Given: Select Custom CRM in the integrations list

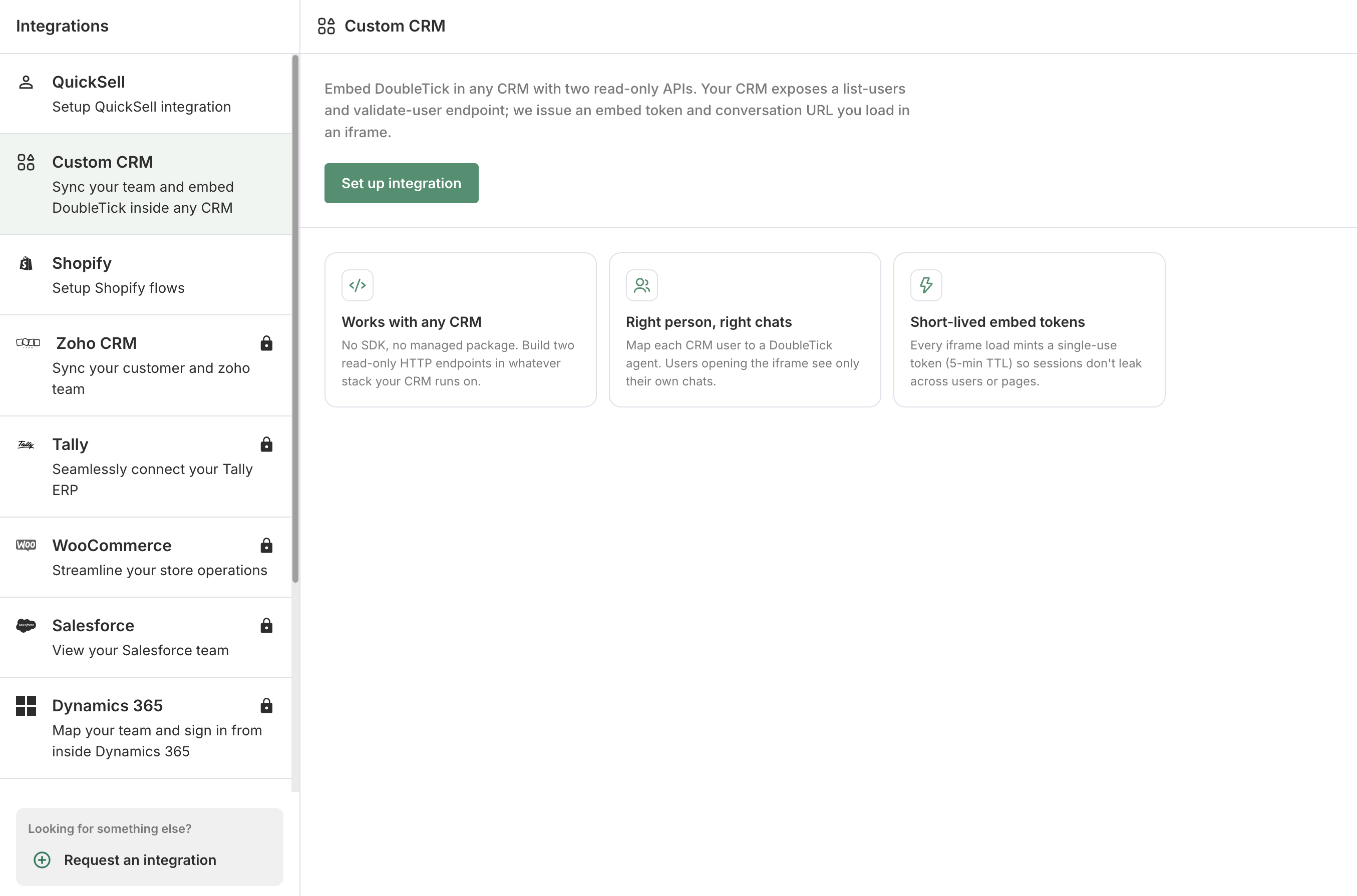Looking at the screenshot, I should pyautogui.click(x=146, y=185).
